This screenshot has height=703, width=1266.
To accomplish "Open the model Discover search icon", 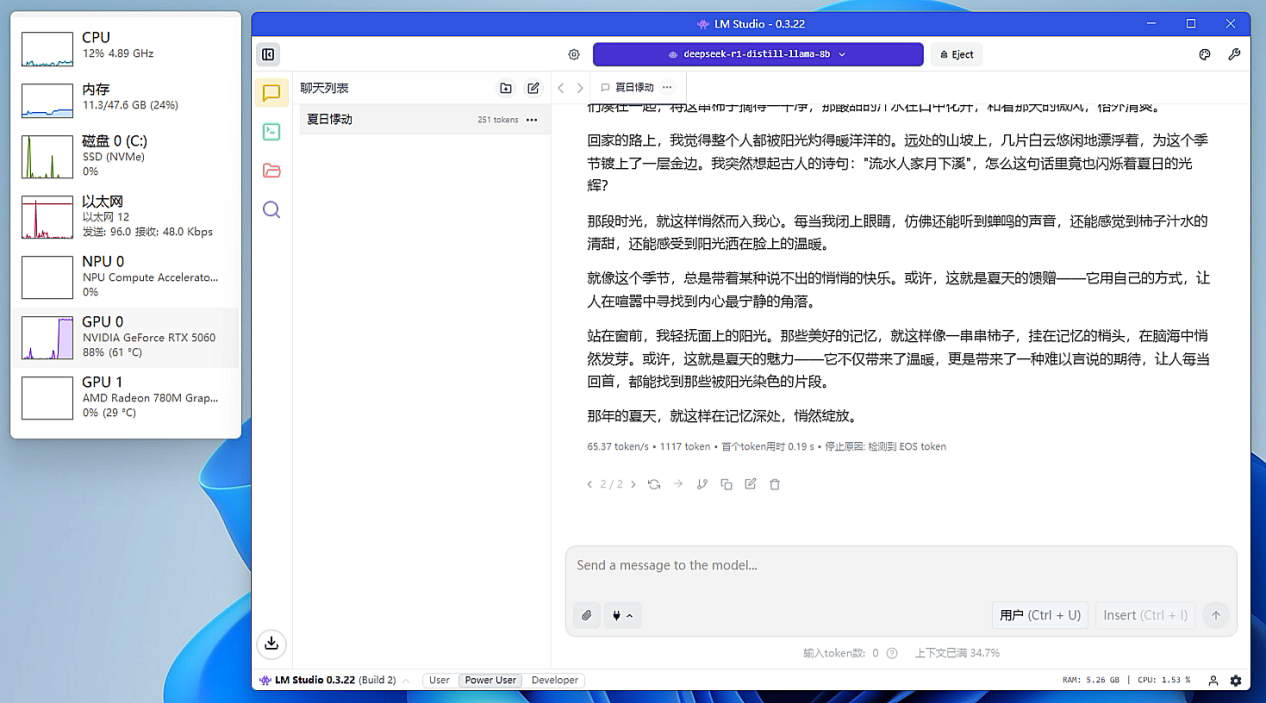I will [272, 209].
